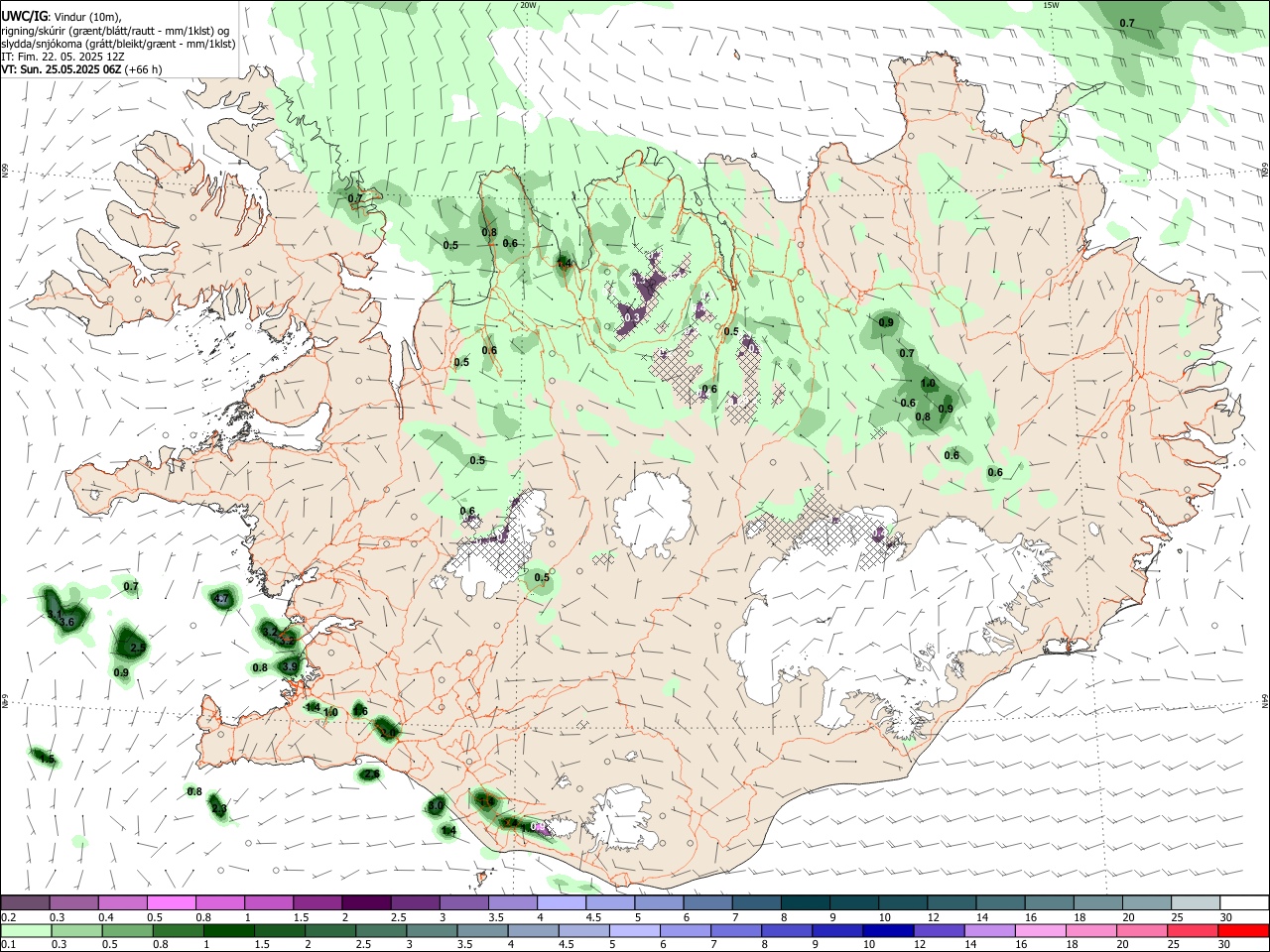The width and height of the screenshot is (1270, 952).
Task: Click the 'rigning/skúrir' legend description line
Action: [x=115, y=30]
